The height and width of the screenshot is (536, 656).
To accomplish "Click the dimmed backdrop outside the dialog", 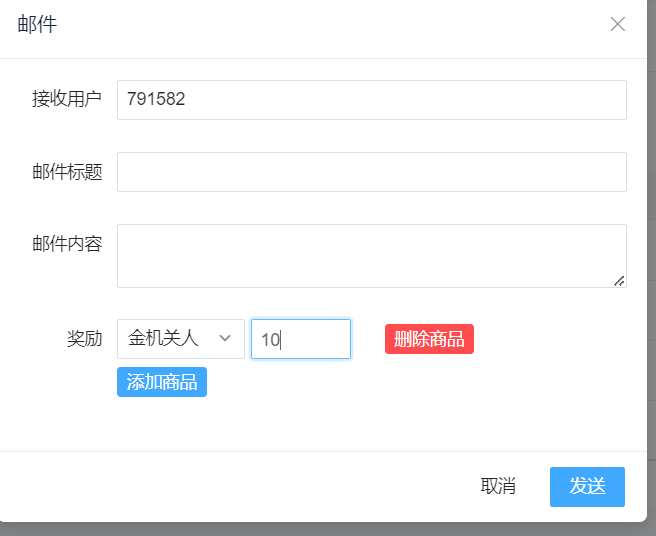I will 651,300.
